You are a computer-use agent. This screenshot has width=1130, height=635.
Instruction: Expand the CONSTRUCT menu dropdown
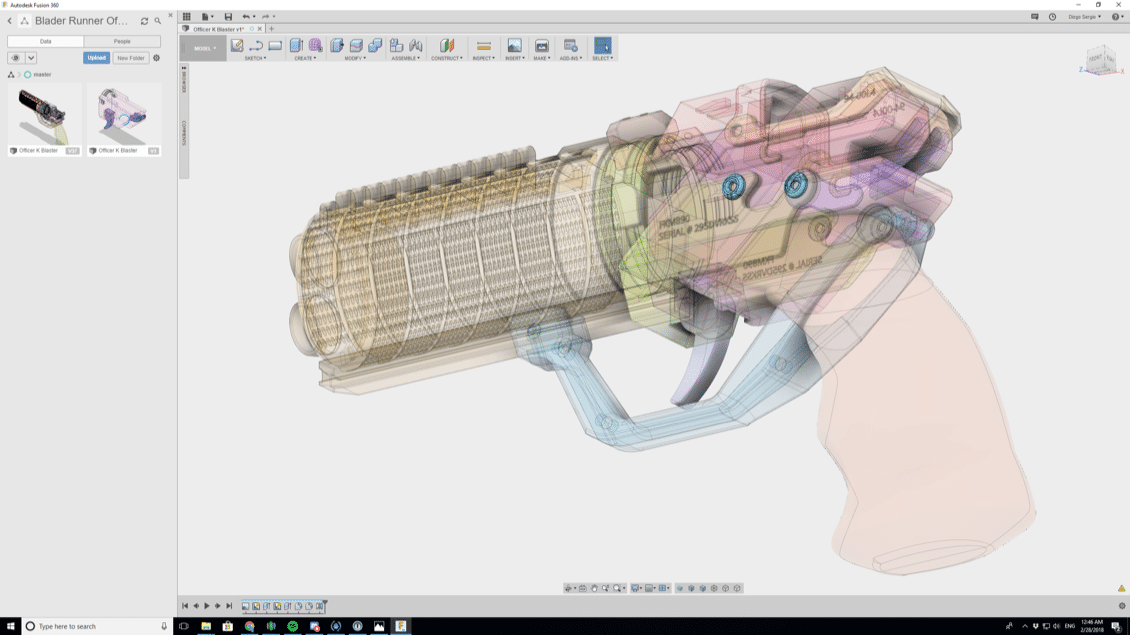pyautogui.click(x=447, y=58)
